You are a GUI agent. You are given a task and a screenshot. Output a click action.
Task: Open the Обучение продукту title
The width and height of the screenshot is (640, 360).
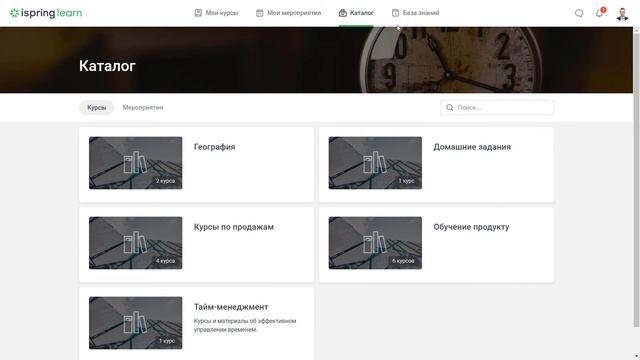click(471, 227)
